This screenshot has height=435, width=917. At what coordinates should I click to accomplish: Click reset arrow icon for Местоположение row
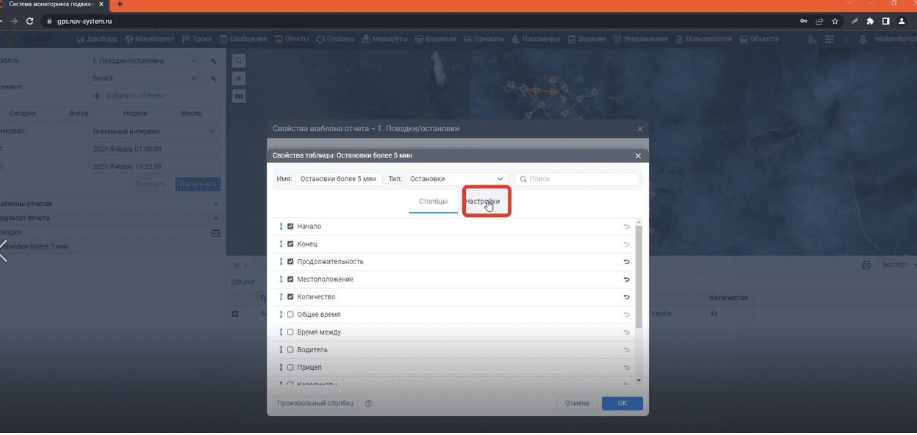(x=626, y=279)
